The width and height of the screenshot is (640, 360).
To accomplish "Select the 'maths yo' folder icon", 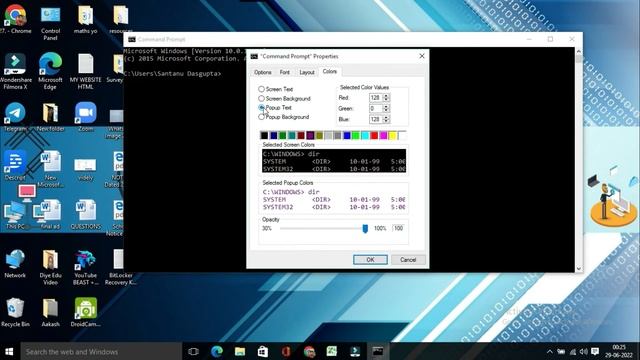I will [85, 19].
